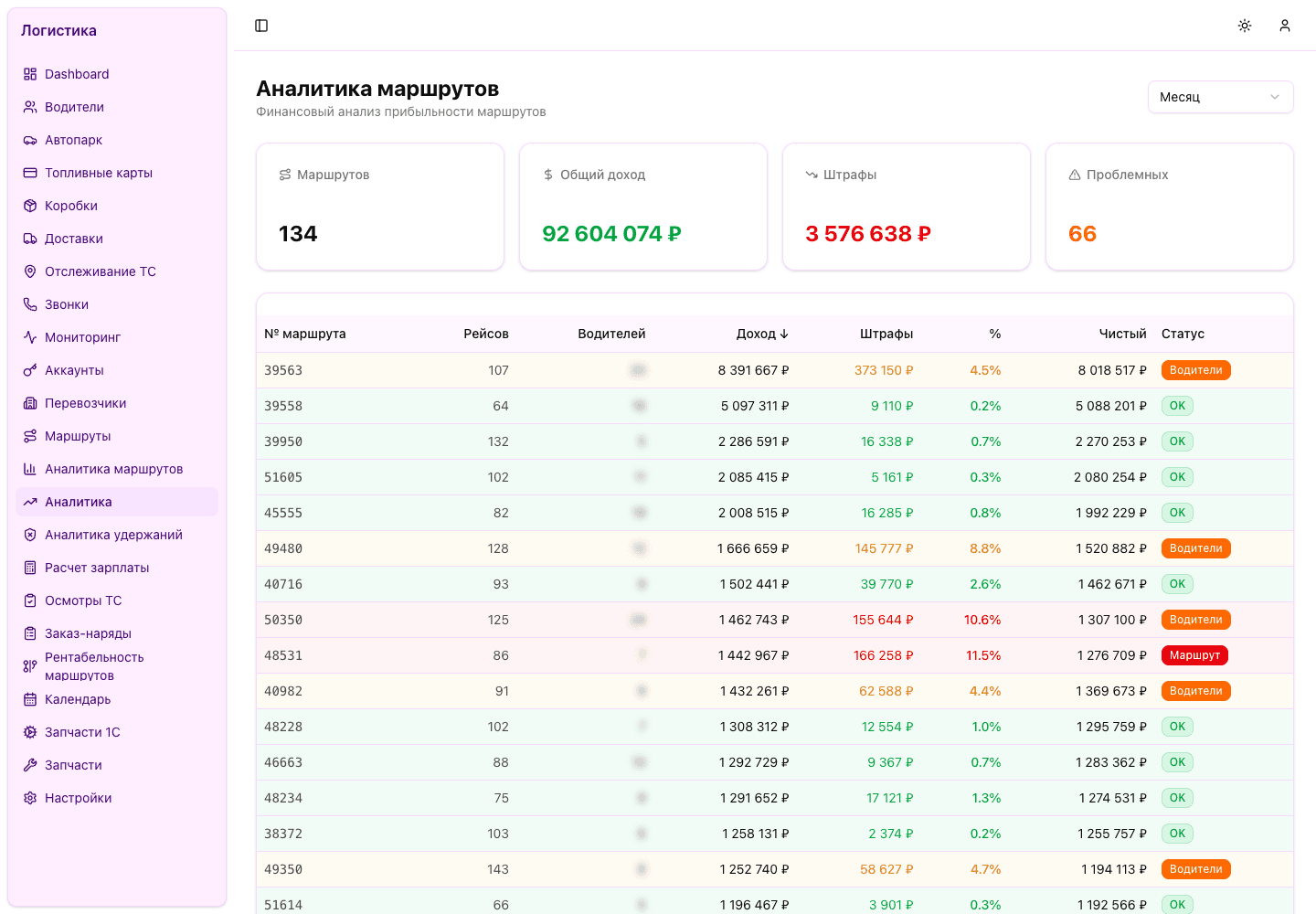The image size is (1316, 914).
Task: Click the Штрафы column header
Action: [x=886, y=334]
